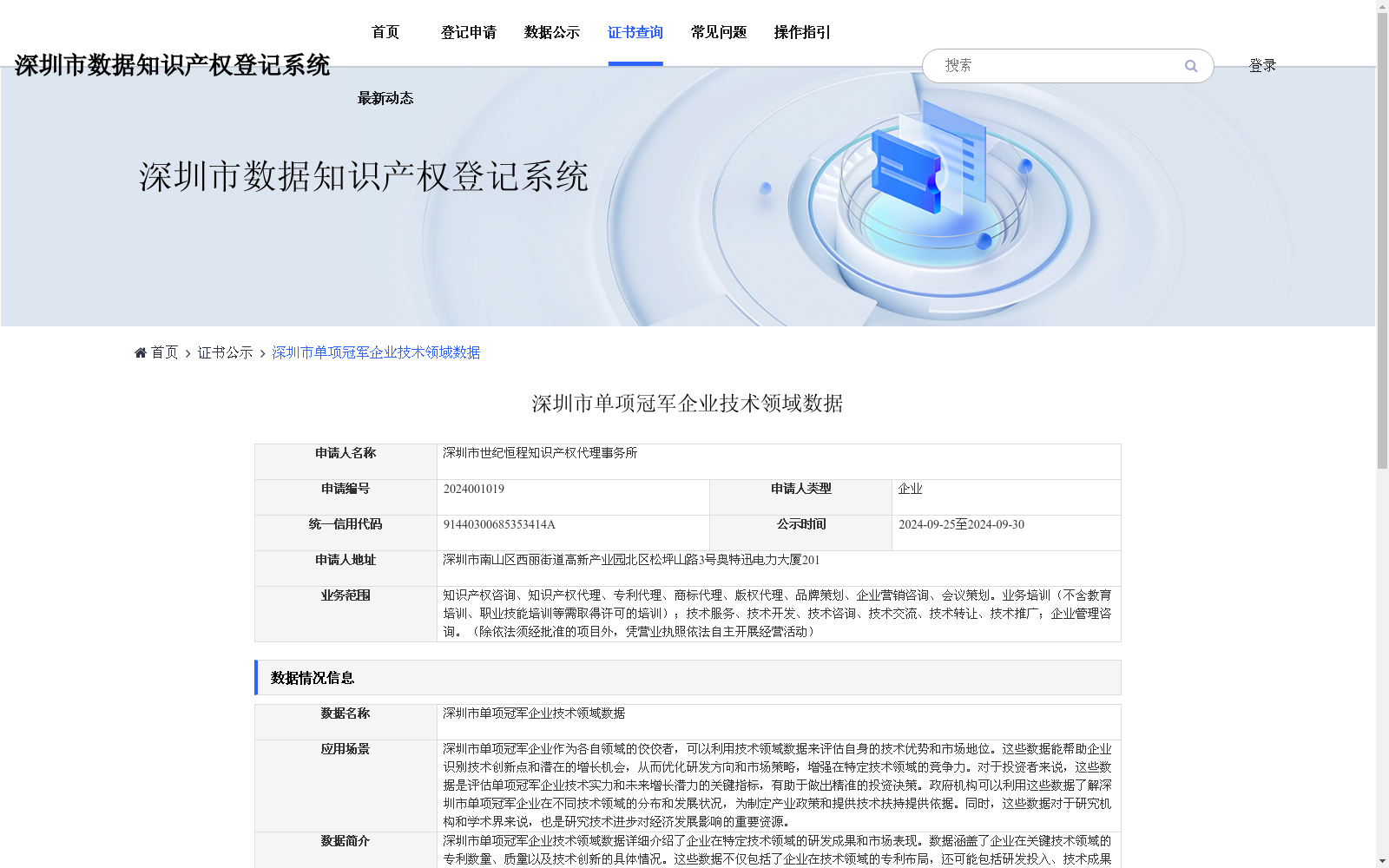Click the 申请人名称 label cell
Screen dimensions: 1389x868
[346, 462]
